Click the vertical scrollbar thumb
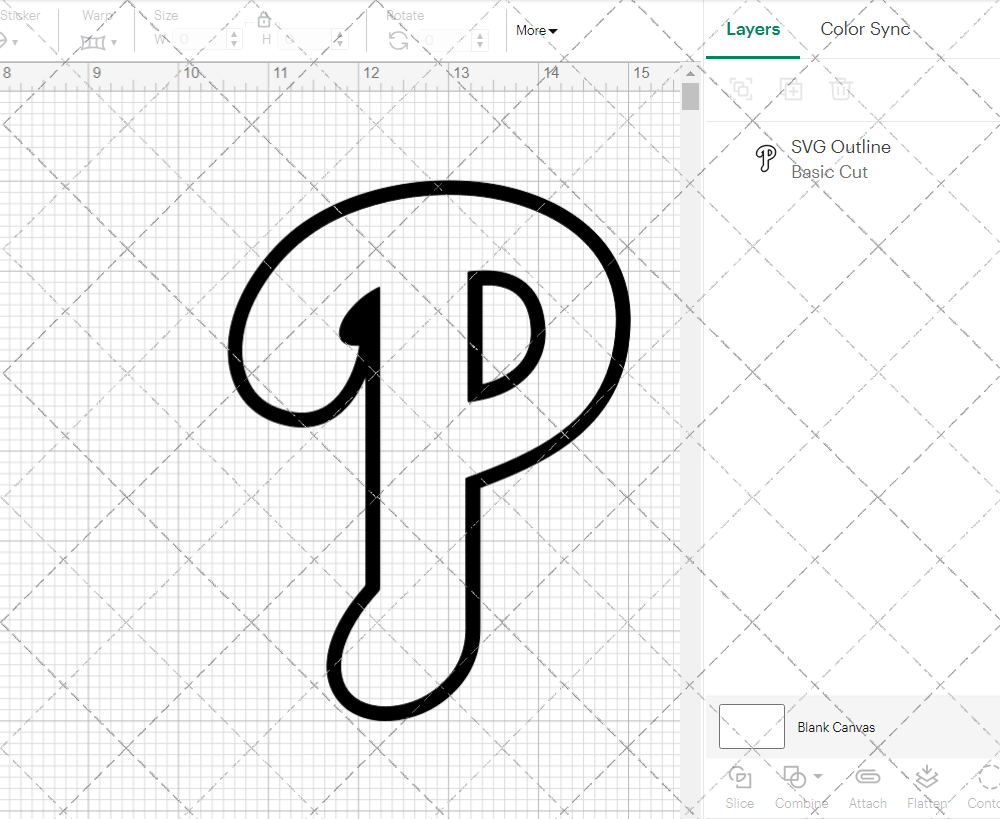Screen dimensions: 1000x819 691,97
